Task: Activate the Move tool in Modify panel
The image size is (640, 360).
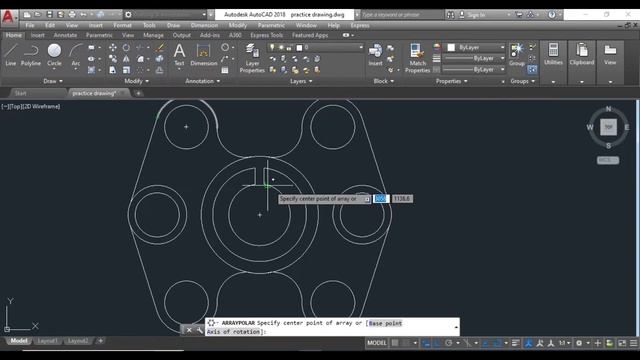Action: [113, 48]
